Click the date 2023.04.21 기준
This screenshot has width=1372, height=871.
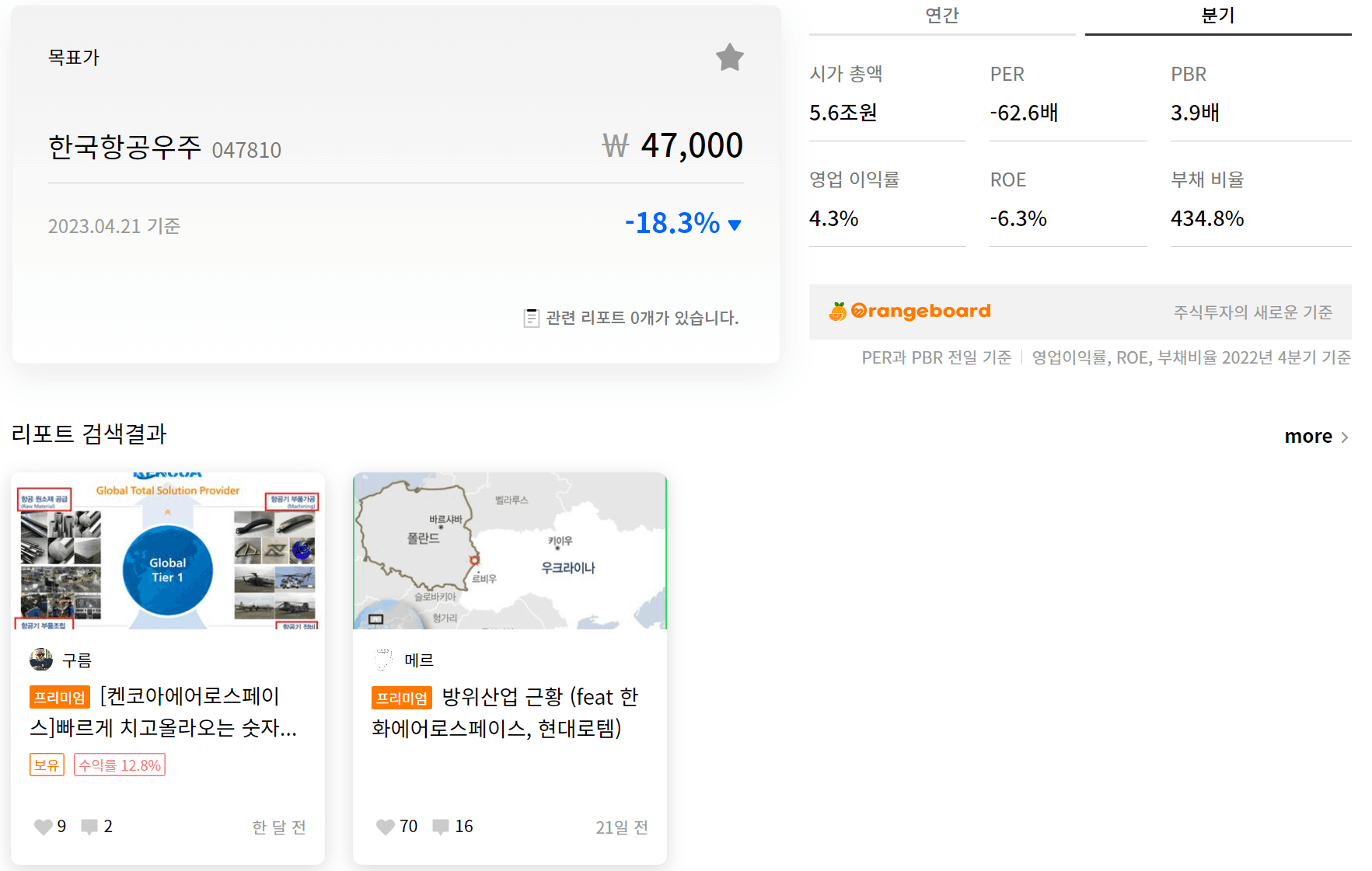(114, 226)
